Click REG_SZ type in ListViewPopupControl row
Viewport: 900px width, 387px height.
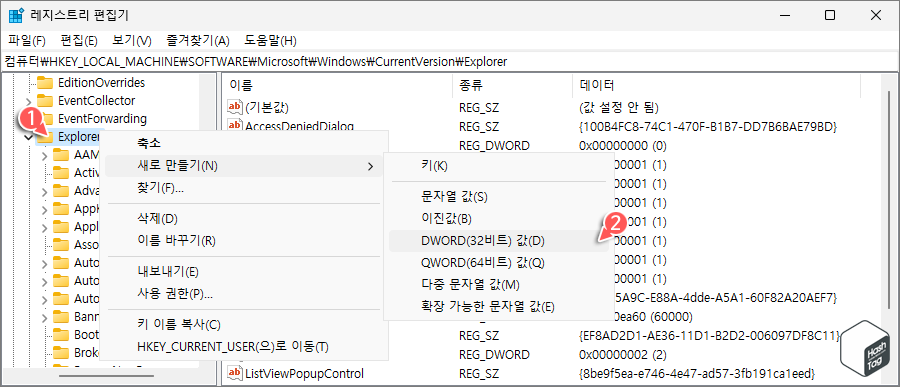[x=479, y=374]
